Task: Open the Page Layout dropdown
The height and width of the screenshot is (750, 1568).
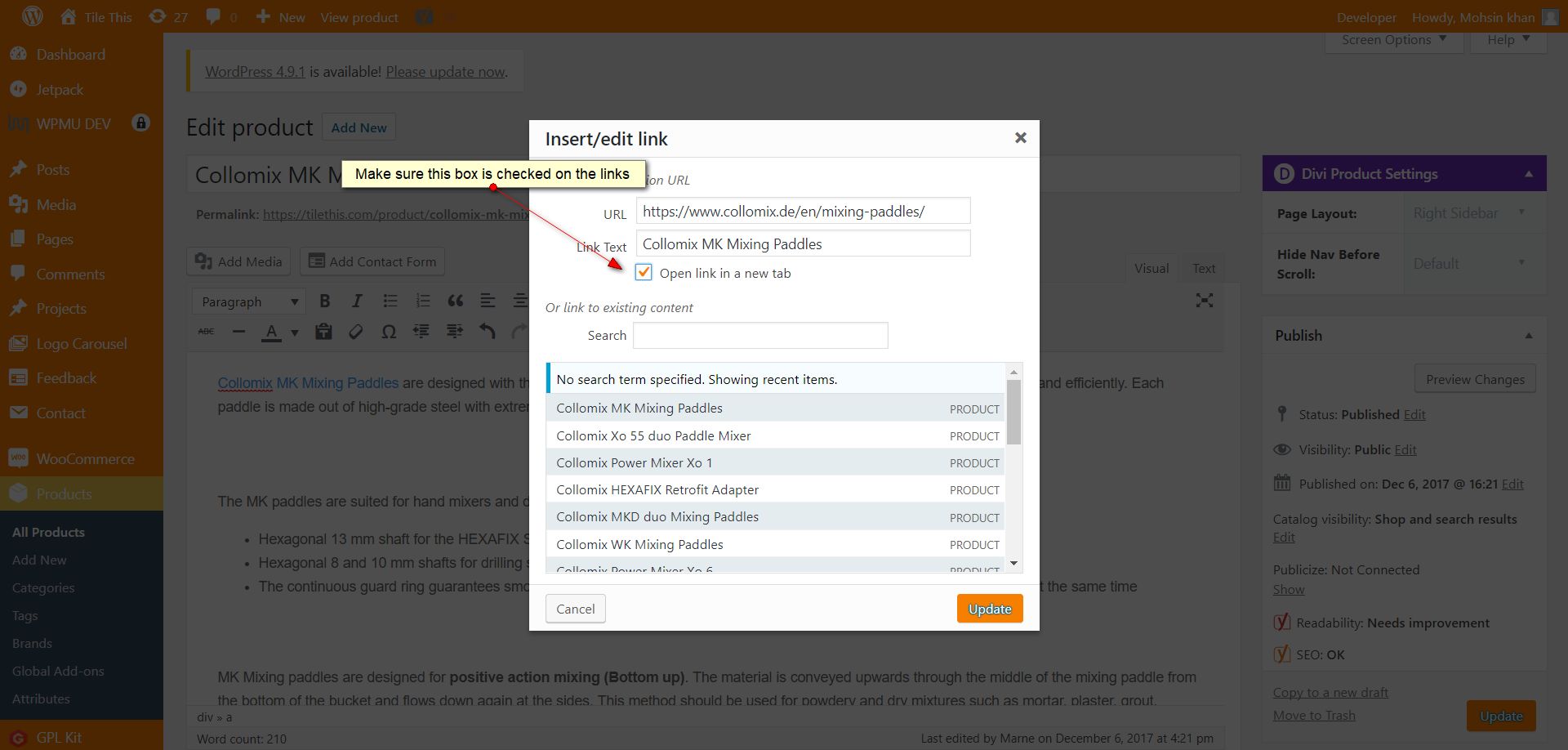Action: 1468,213
